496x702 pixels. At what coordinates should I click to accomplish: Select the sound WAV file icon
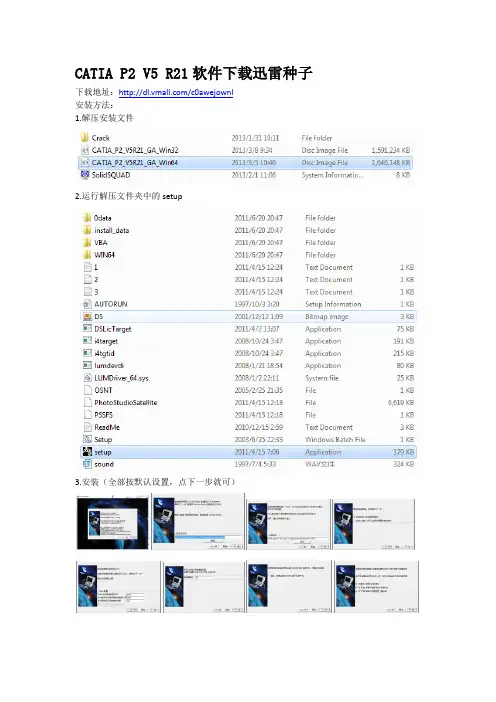[x=87, y=464]
